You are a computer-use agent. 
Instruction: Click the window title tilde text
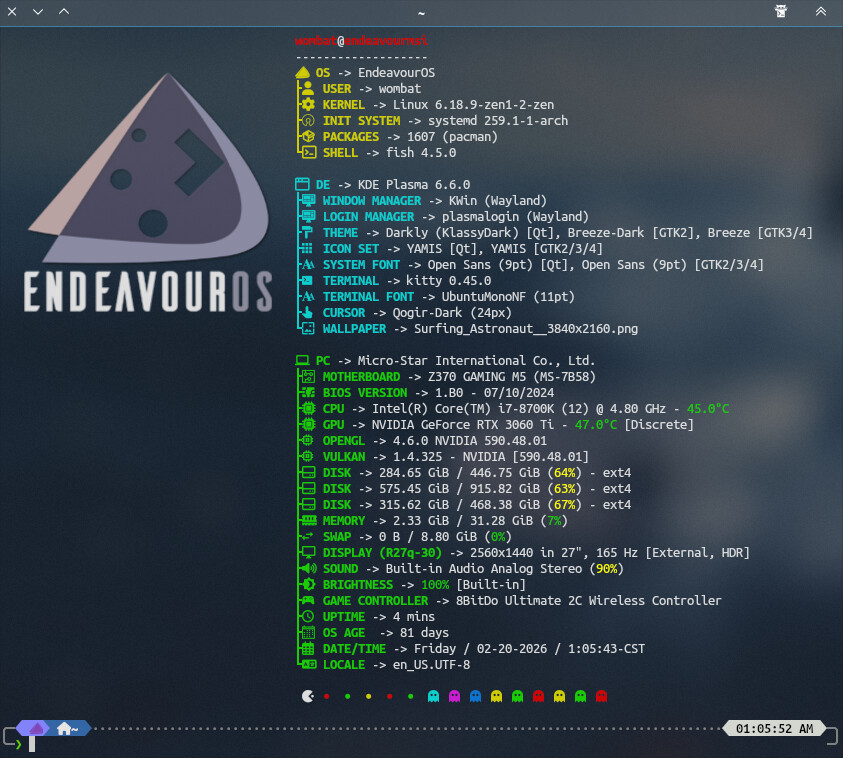(421, 12)
